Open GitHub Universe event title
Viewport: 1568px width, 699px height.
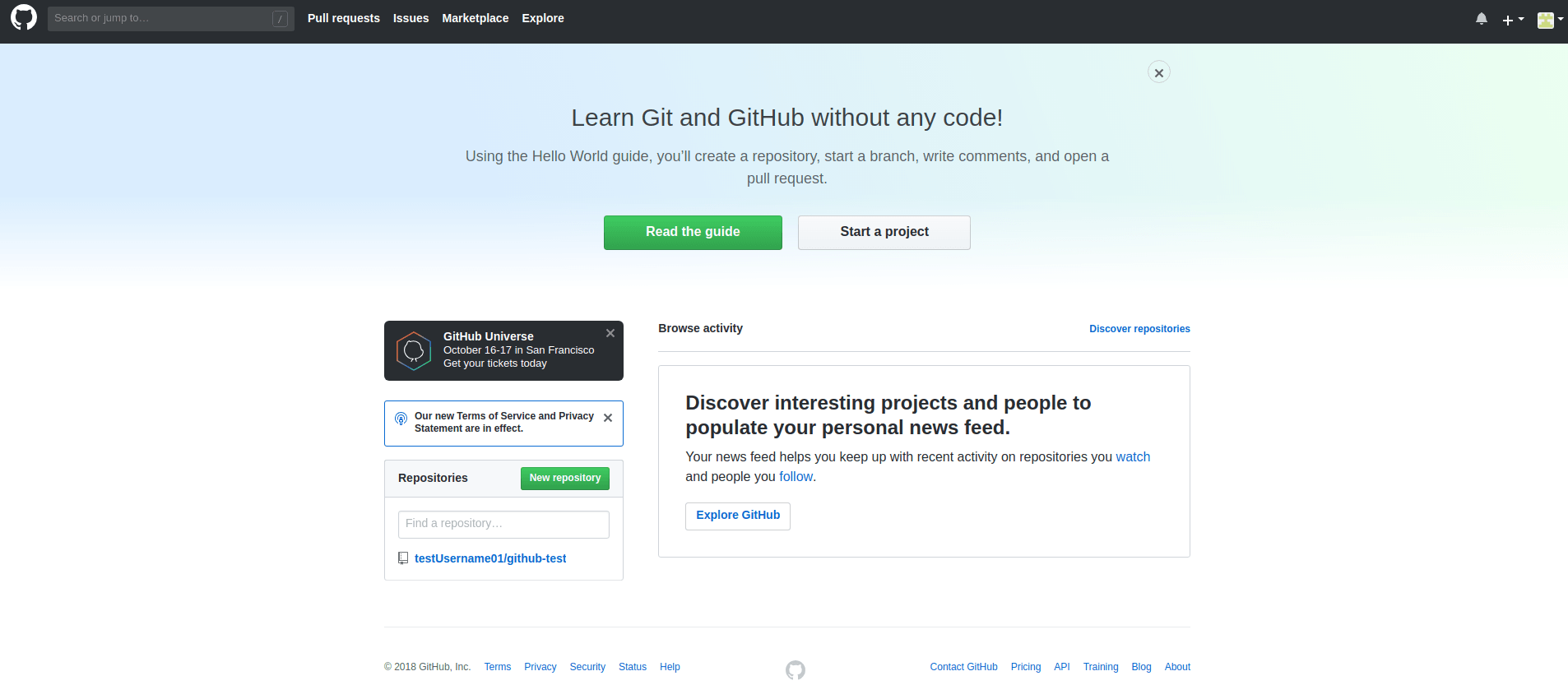click(x=489, y=336)
